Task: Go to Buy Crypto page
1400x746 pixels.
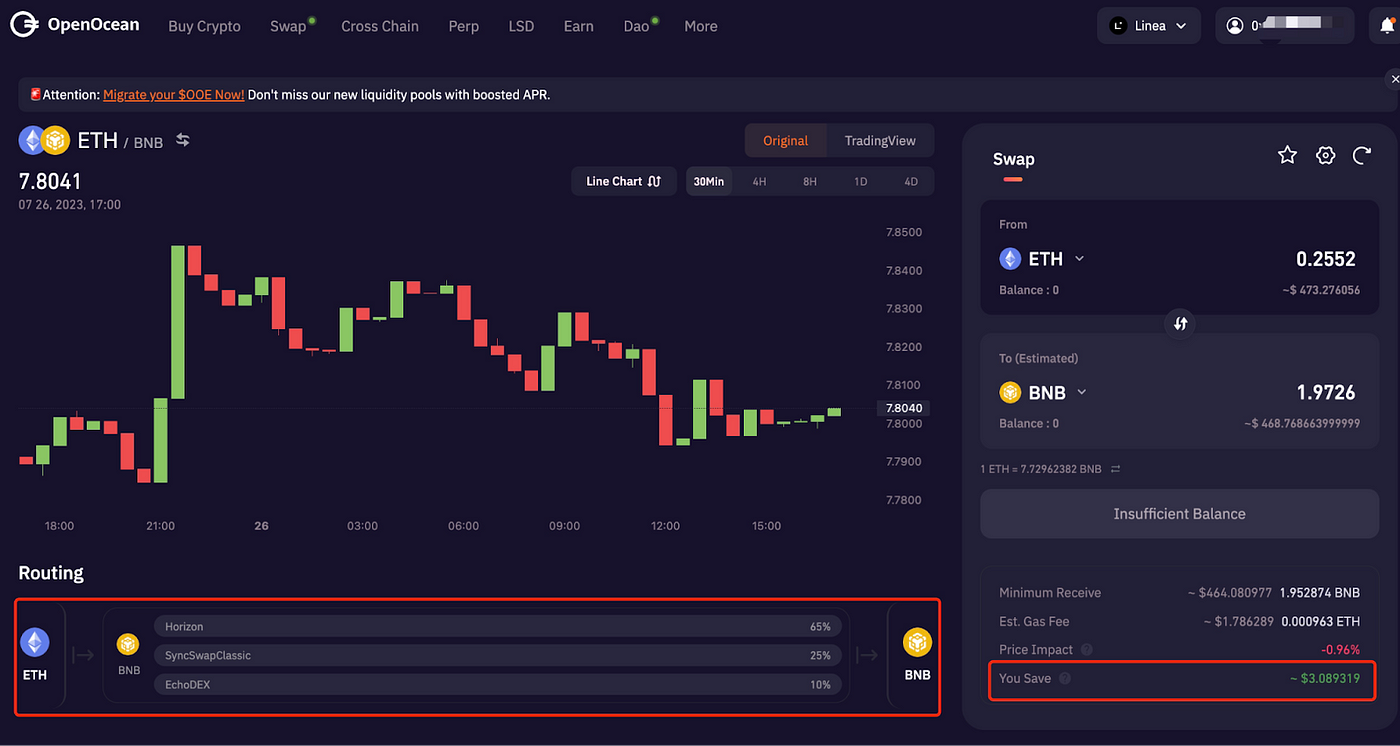Action: click(x=205, y=26)
